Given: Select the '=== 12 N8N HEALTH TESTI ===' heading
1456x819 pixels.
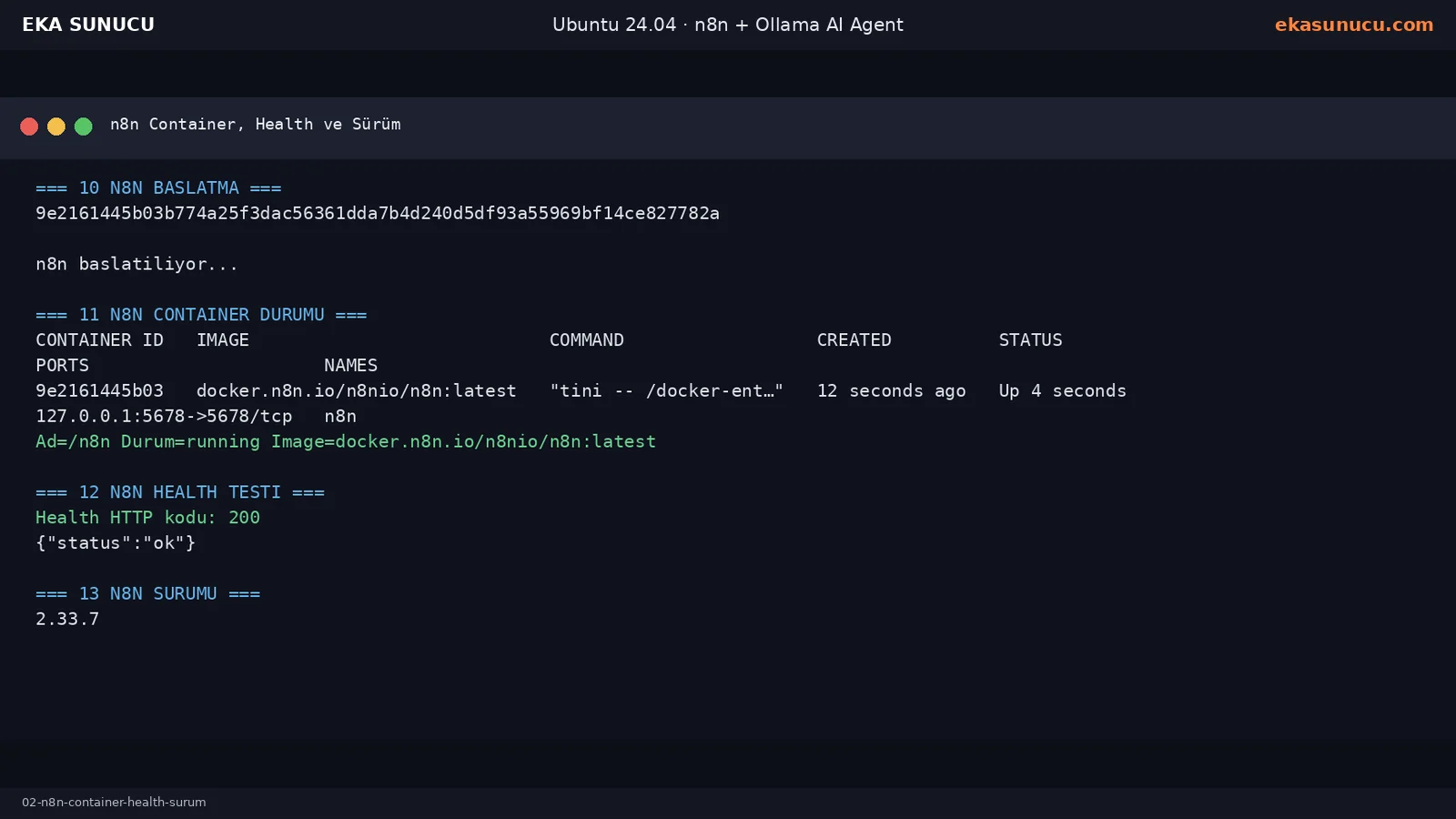Looking at the screenshot, I should coord(180,492).
